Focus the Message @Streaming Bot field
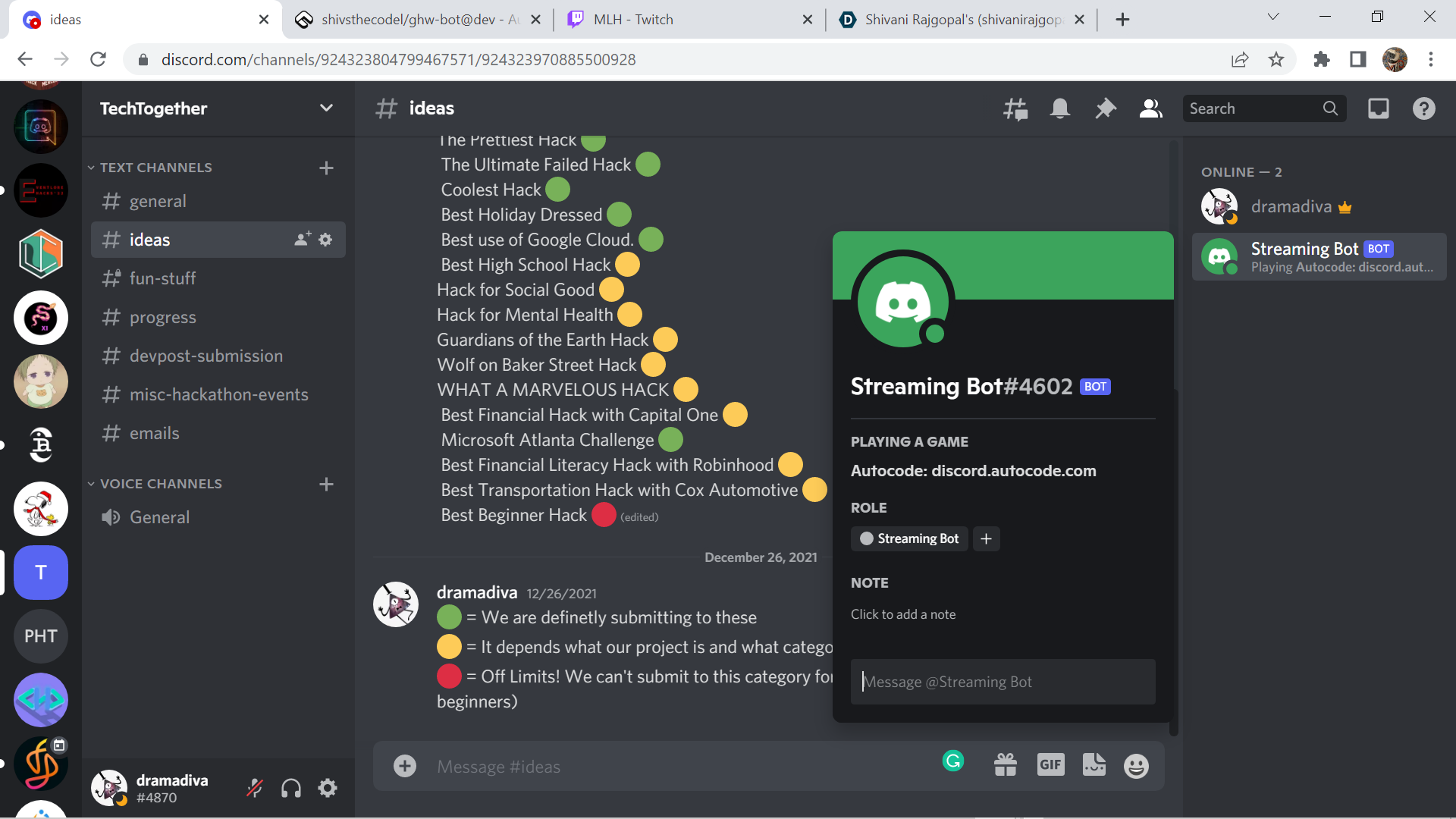 [1003, 682]
